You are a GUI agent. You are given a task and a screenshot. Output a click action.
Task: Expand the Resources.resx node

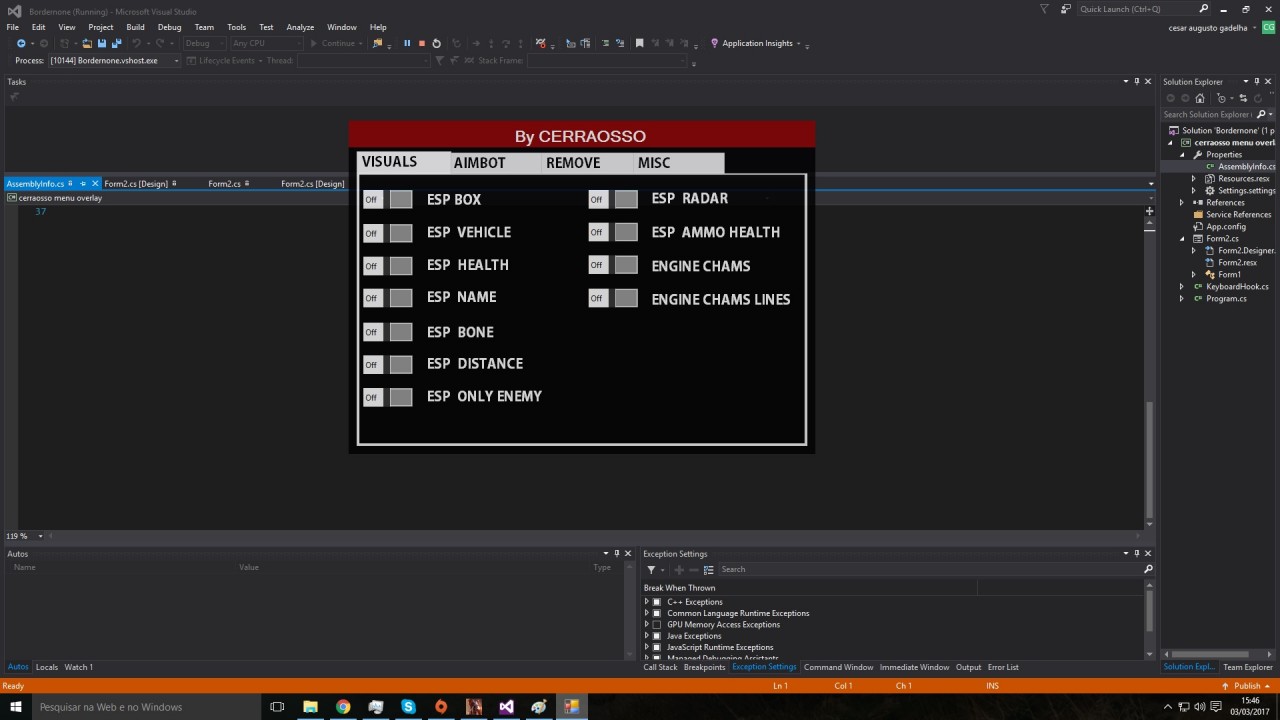point(1194,179)
